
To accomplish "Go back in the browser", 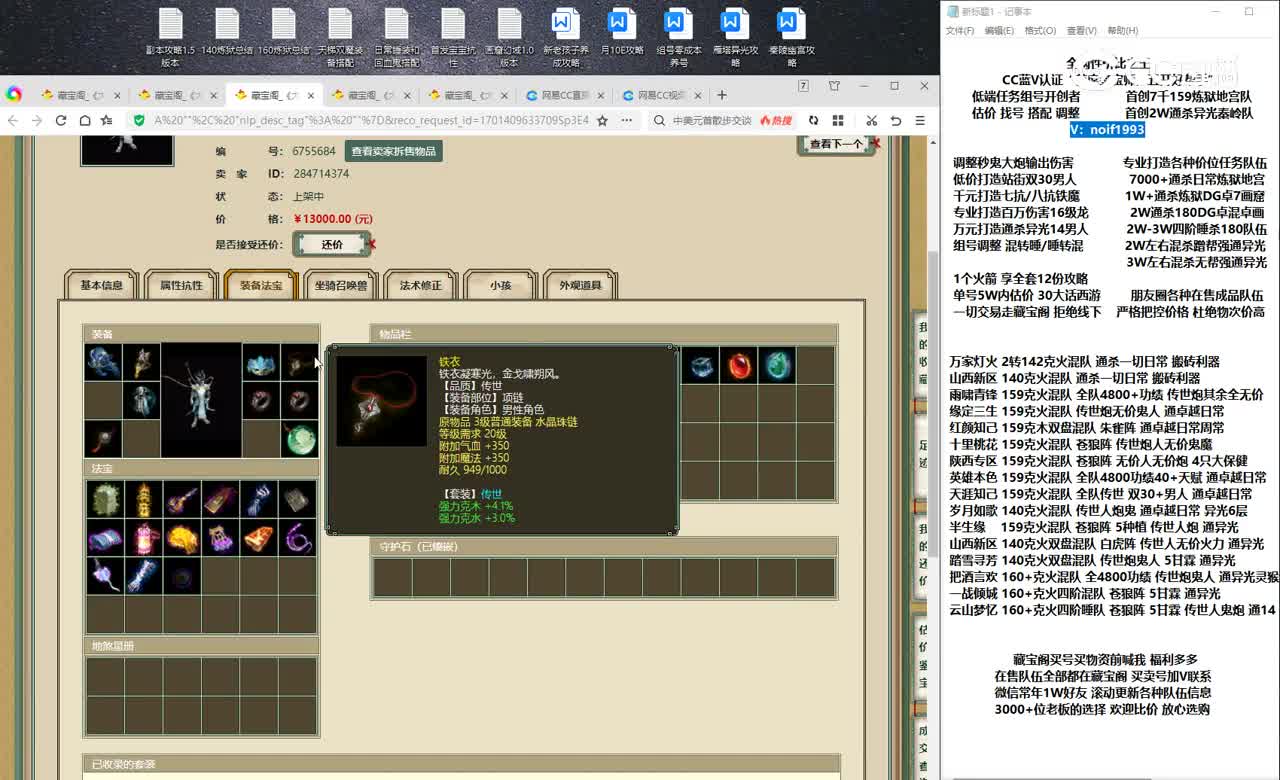I will tap(13, 120).
